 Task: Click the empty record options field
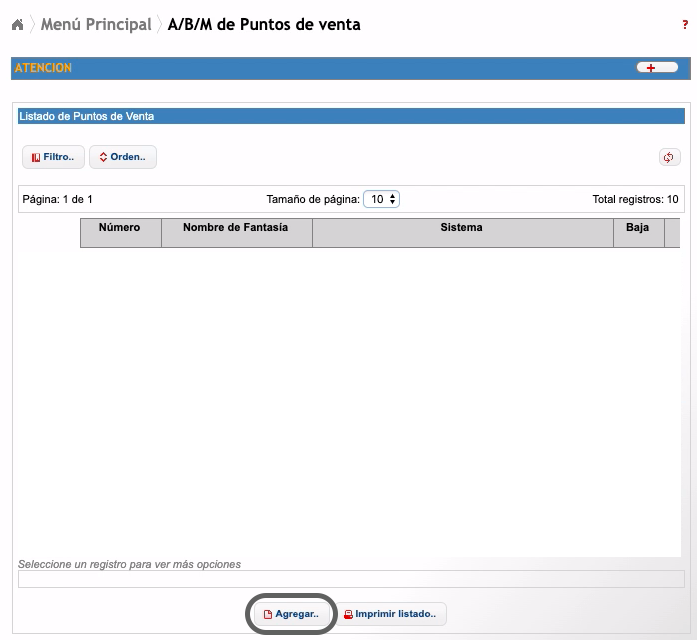pos(351,579)
